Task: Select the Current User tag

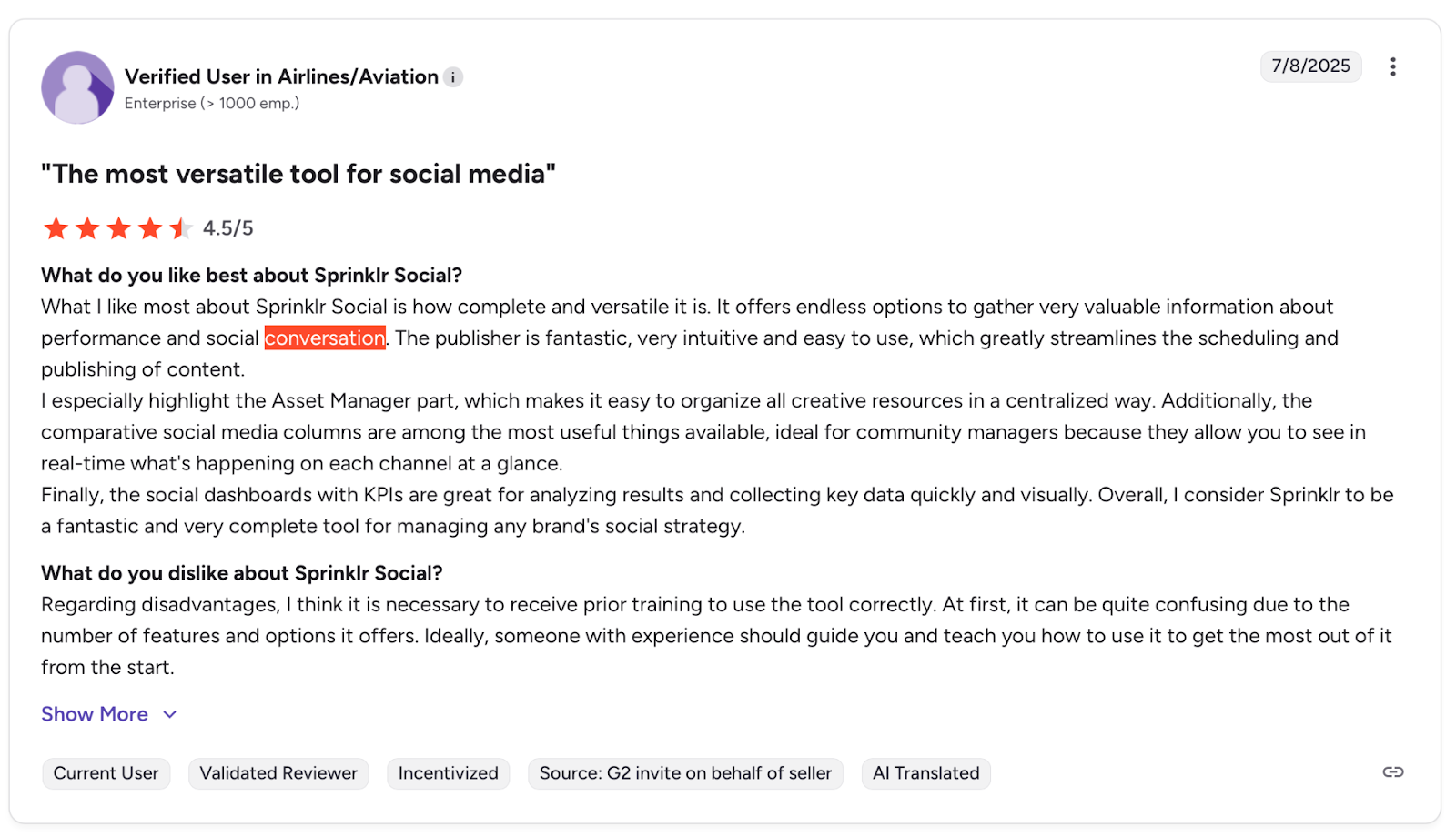Action: pyautogui.click(x=106, y=773)
